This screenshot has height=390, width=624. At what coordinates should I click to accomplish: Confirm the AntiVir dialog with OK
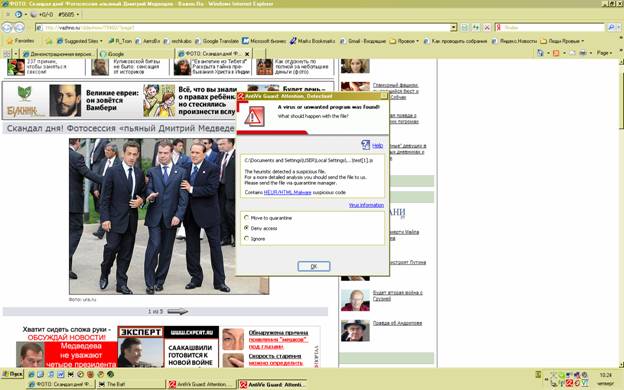(x=314, y=266)
